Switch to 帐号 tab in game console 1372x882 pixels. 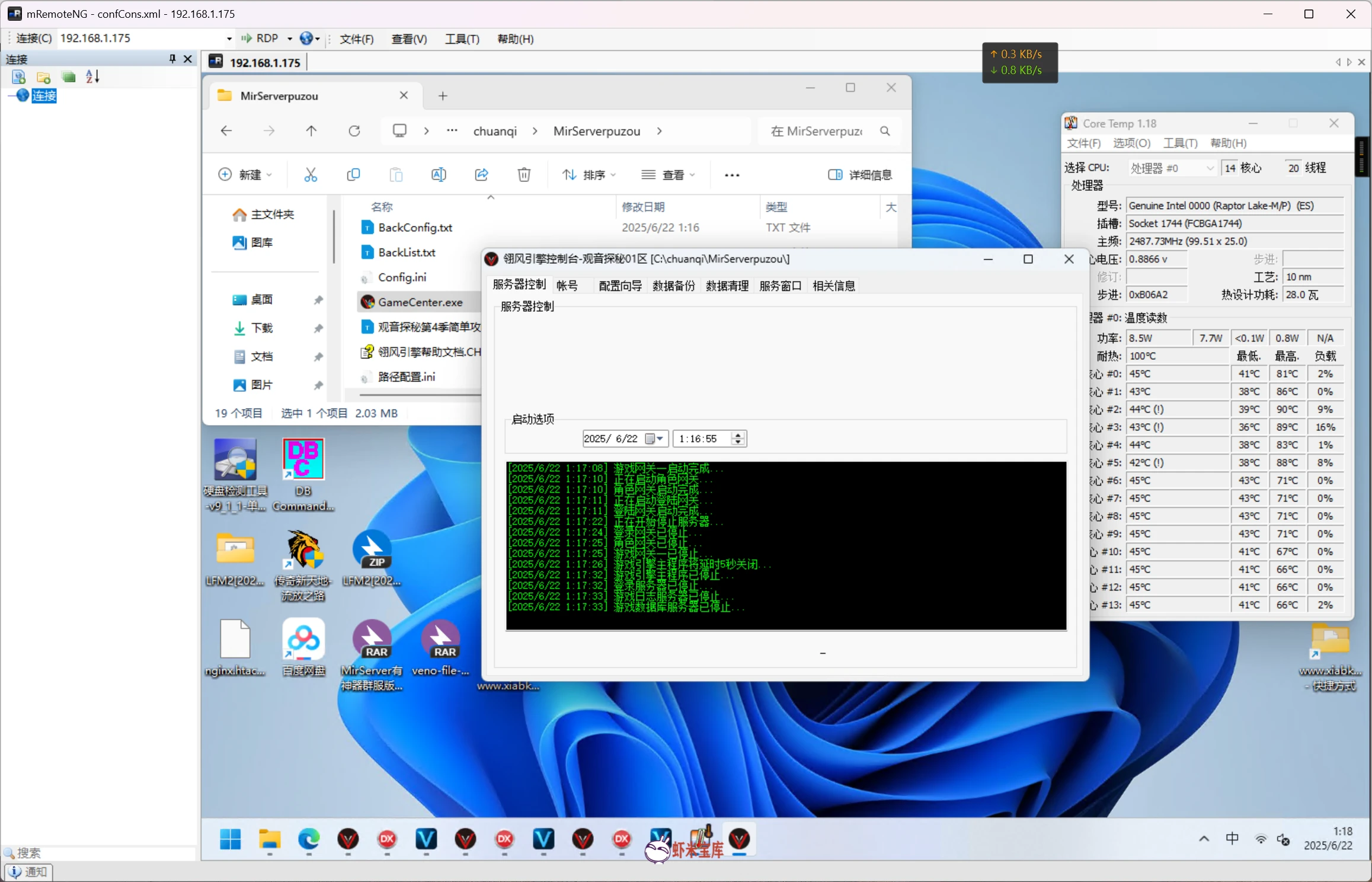click(x=567, y=286)
